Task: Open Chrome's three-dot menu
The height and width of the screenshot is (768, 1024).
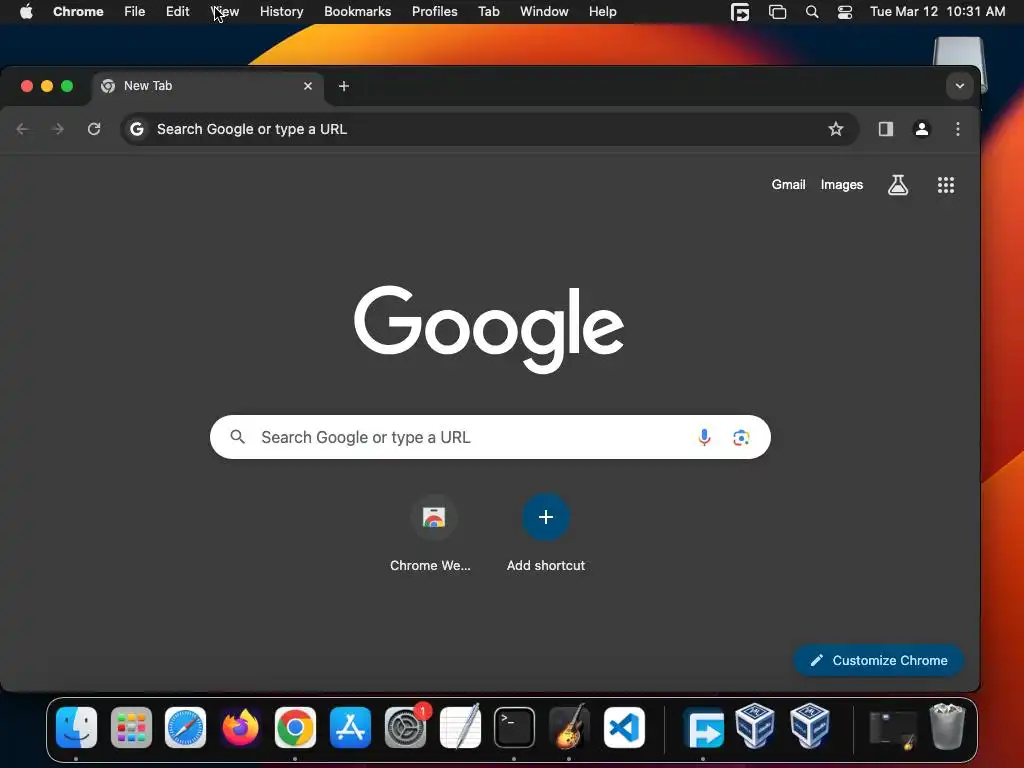Action: [957, 129]
